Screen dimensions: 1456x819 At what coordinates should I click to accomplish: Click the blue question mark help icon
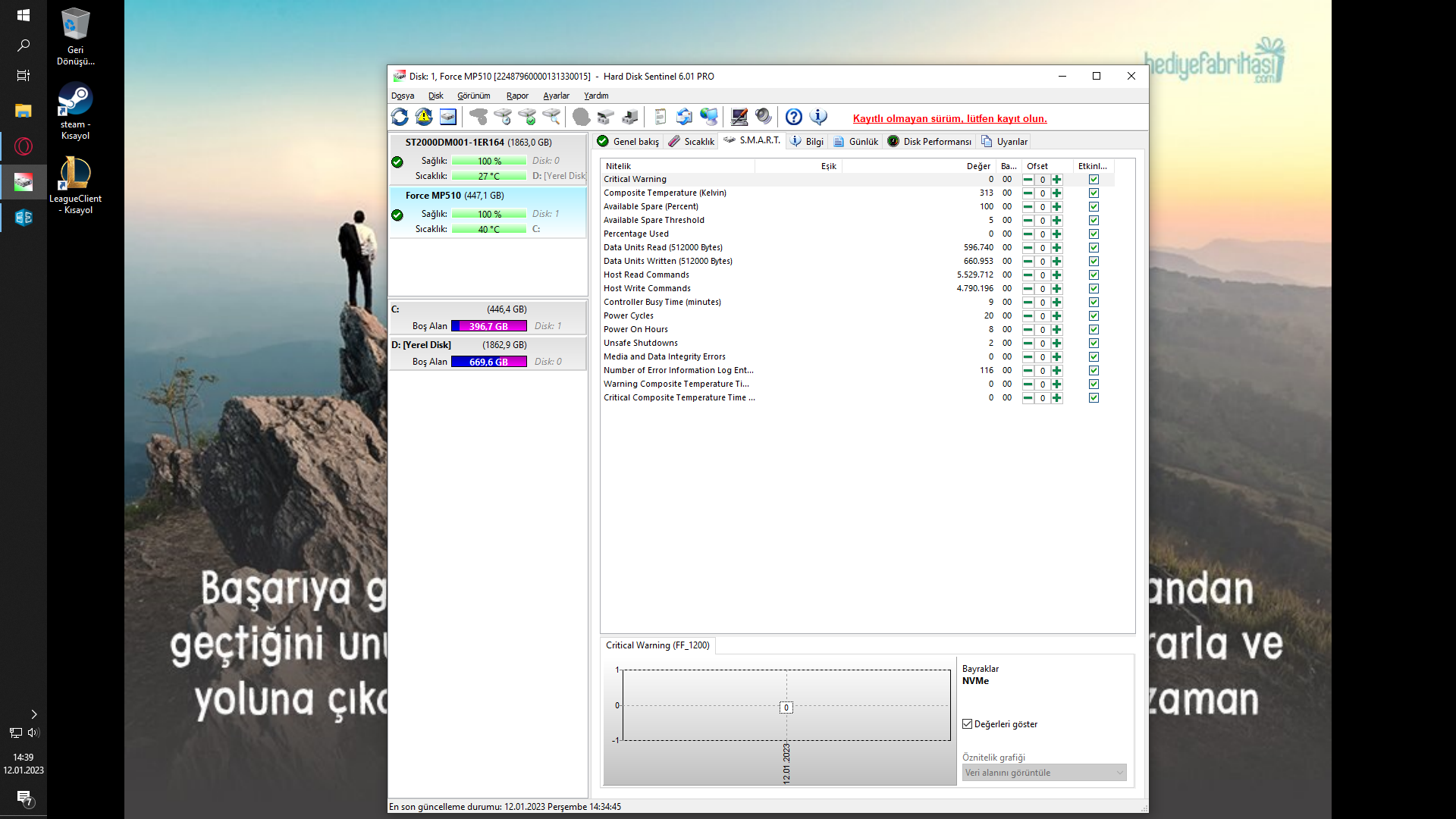coord(793,117)
